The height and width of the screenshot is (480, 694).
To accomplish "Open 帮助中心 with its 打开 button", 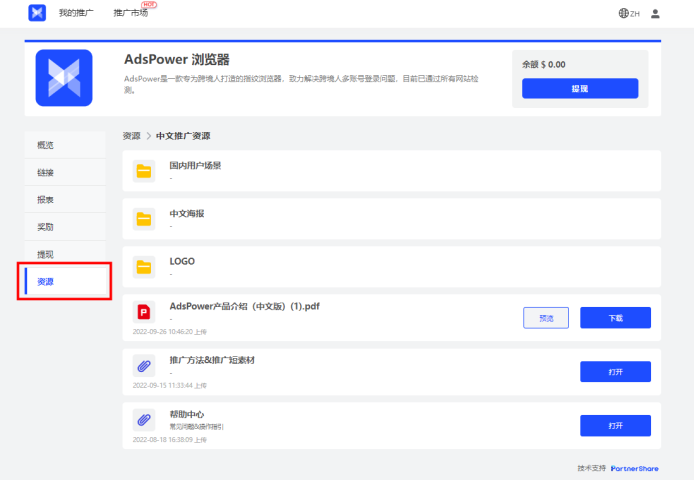I will (x=615, y=426).
